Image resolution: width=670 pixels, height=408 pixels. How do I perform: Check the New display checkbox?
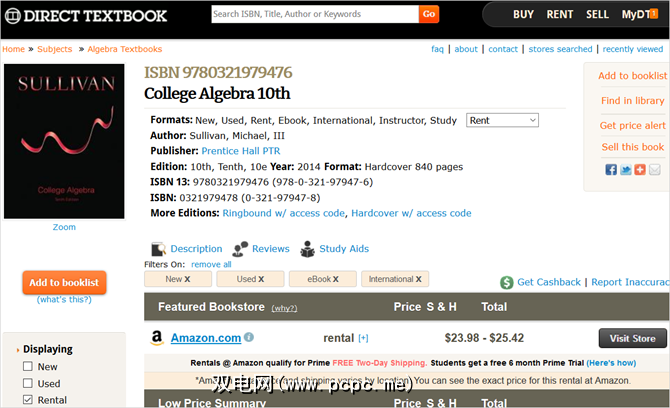28,367
